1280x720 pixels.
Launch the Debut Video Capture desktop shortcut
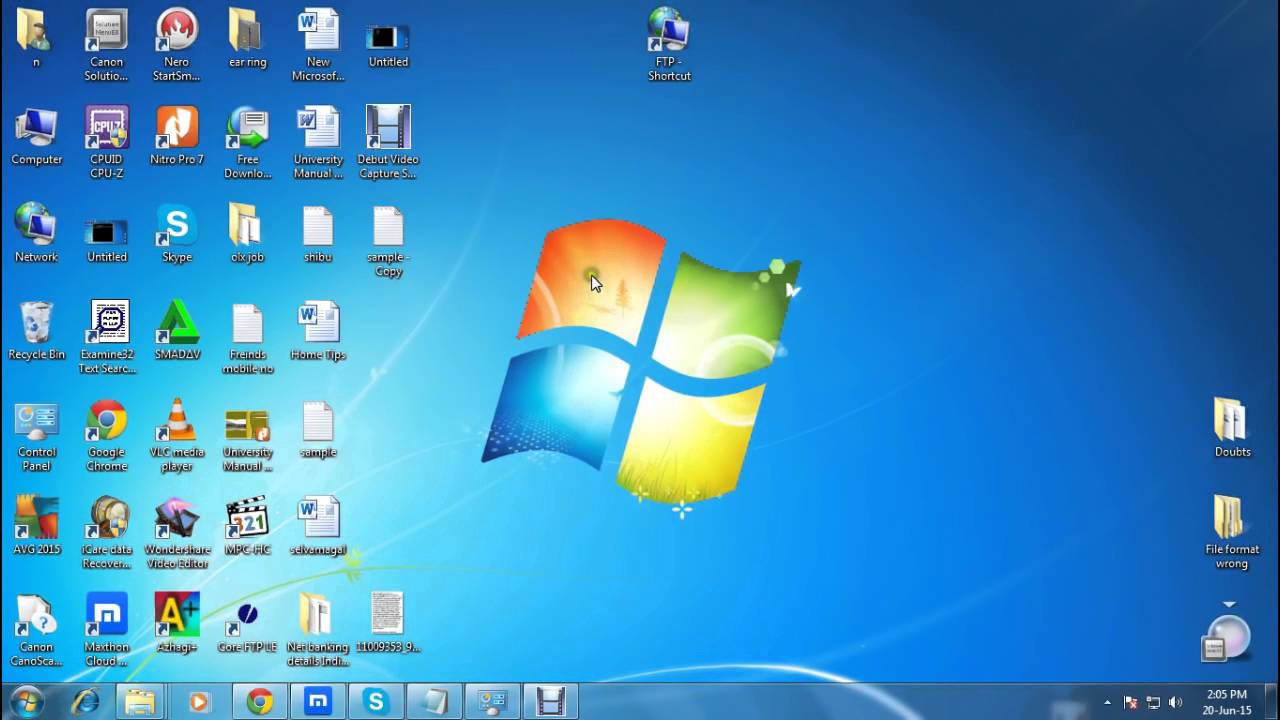388,143
